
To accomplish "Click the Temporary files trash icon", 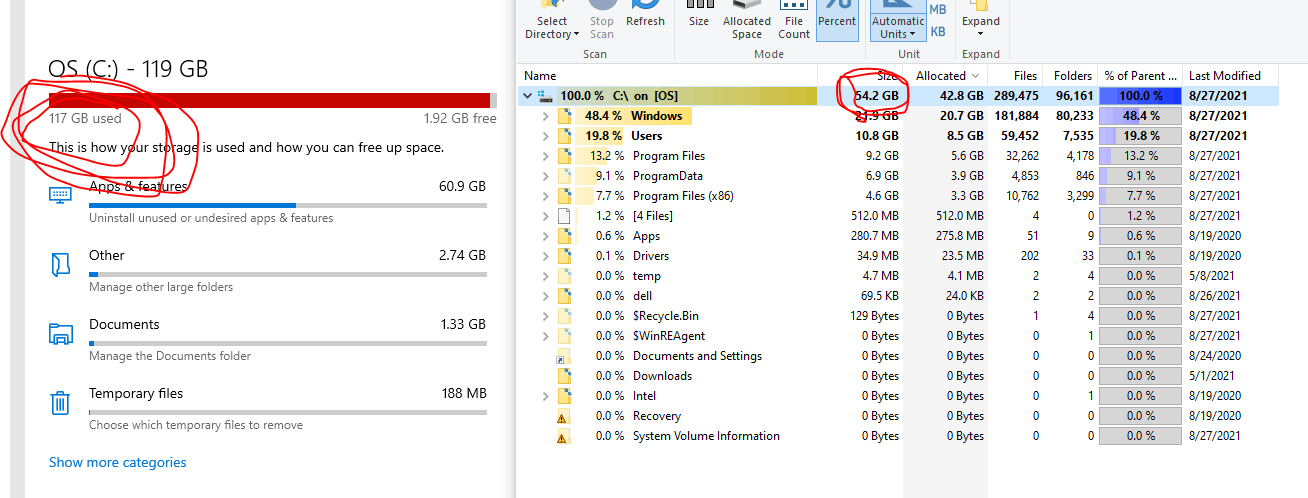I will (60, 403).
